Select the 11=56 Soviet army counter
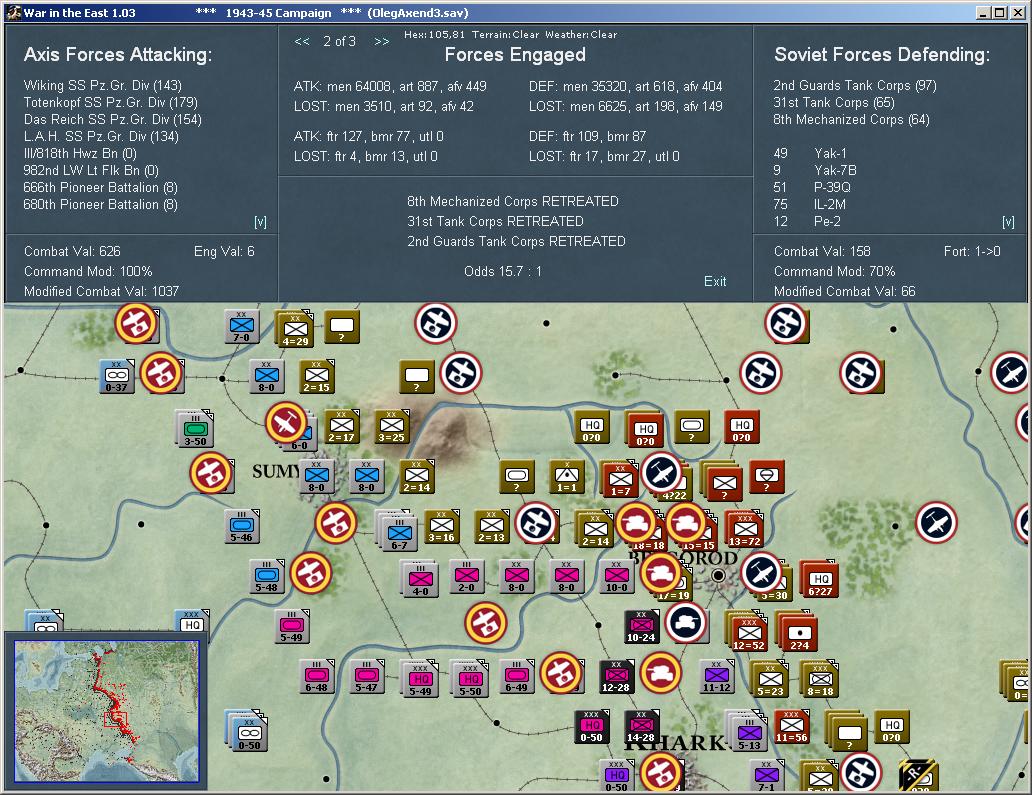The width and height of the screenshot is (1032, 795). coord(791,727)
